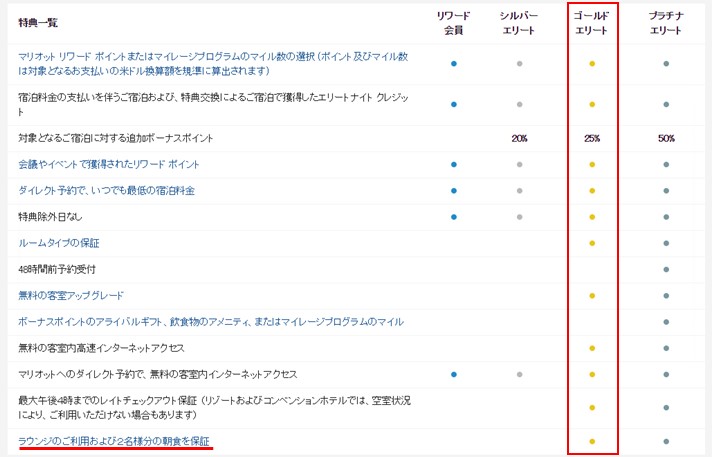Open the 会議やイベントで獲得されたリワード ポイント link

click(109, 164)
